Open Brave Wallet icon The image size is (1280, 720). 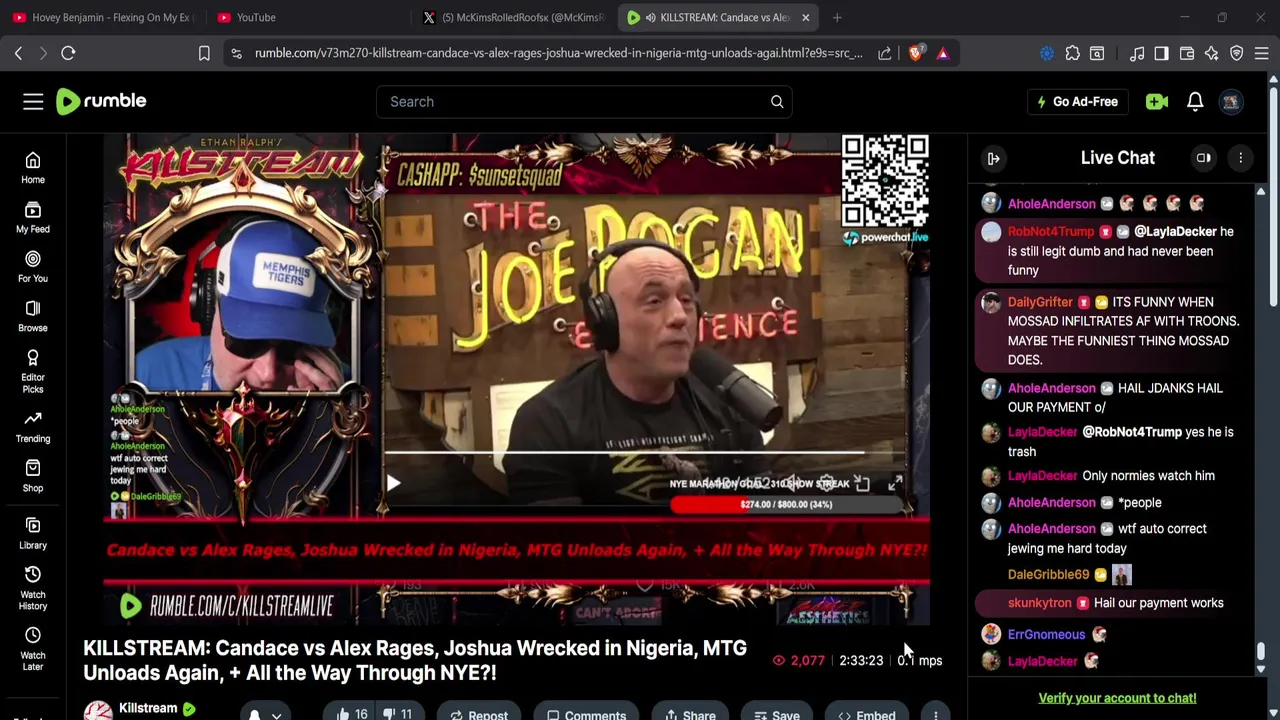click(1187, 53)
